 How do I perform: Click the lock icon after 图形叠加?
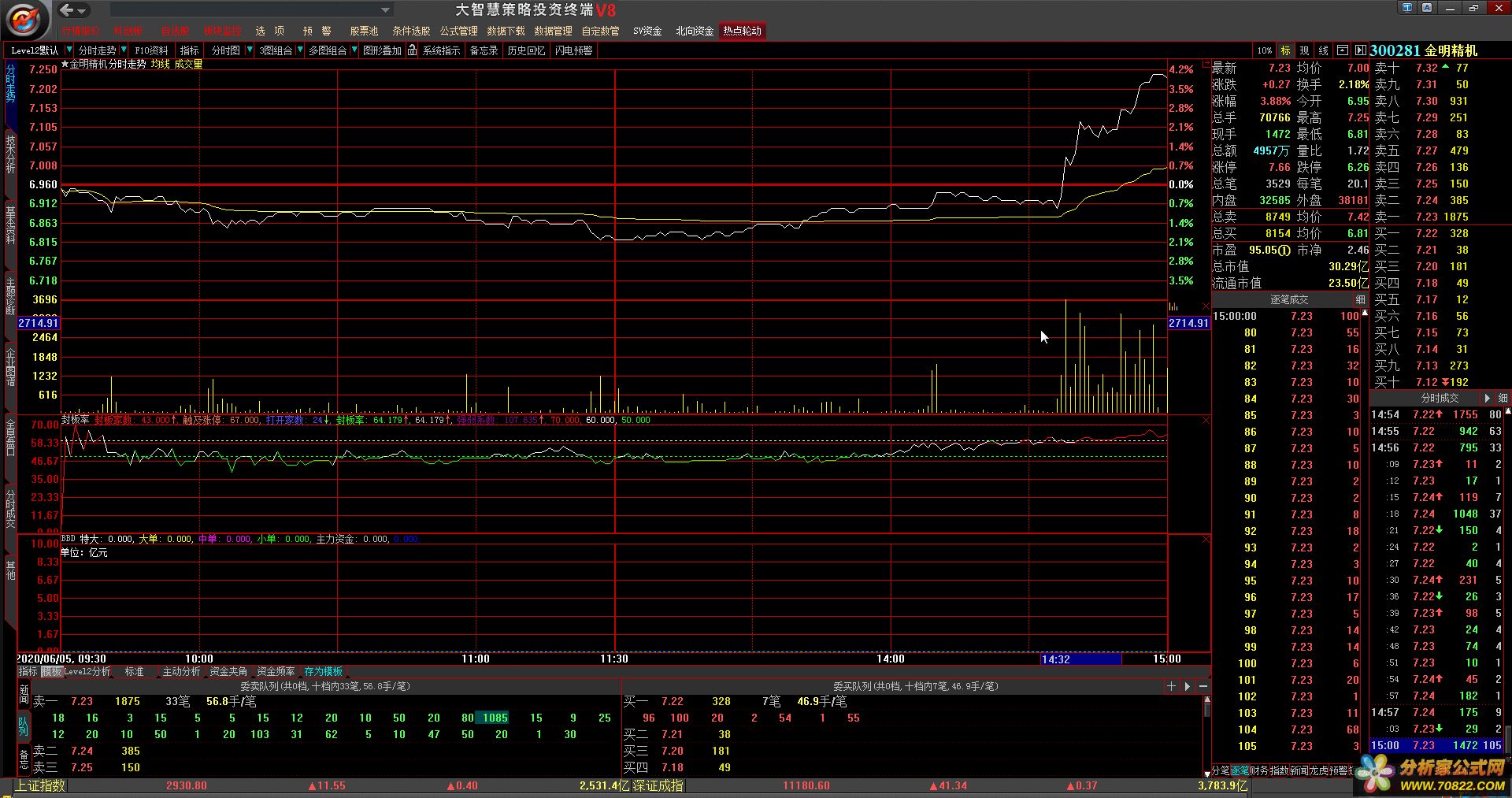[412, 50]
